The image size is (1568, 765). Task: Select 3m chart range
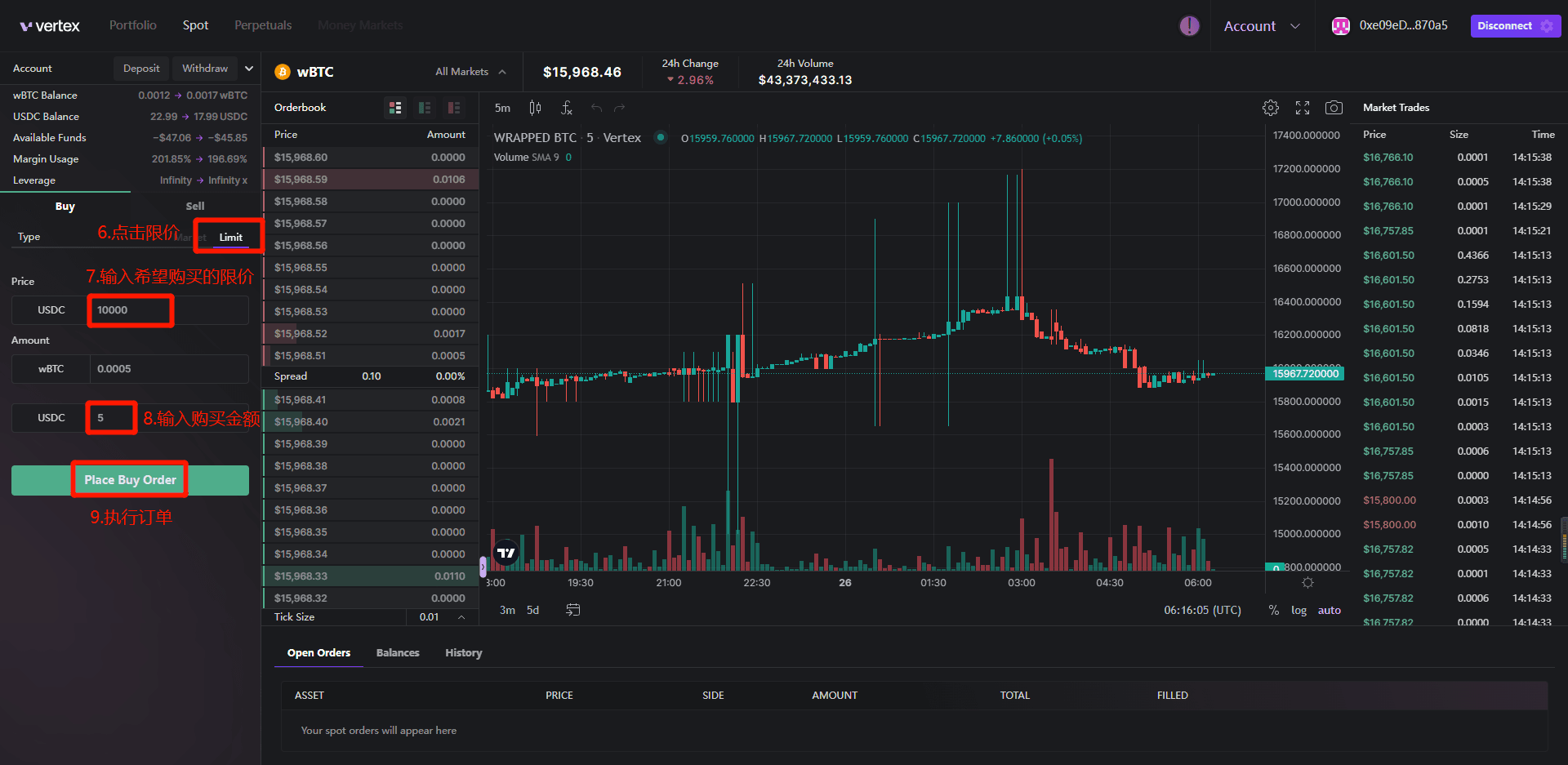pyautogui.click(x=507, y=610)
